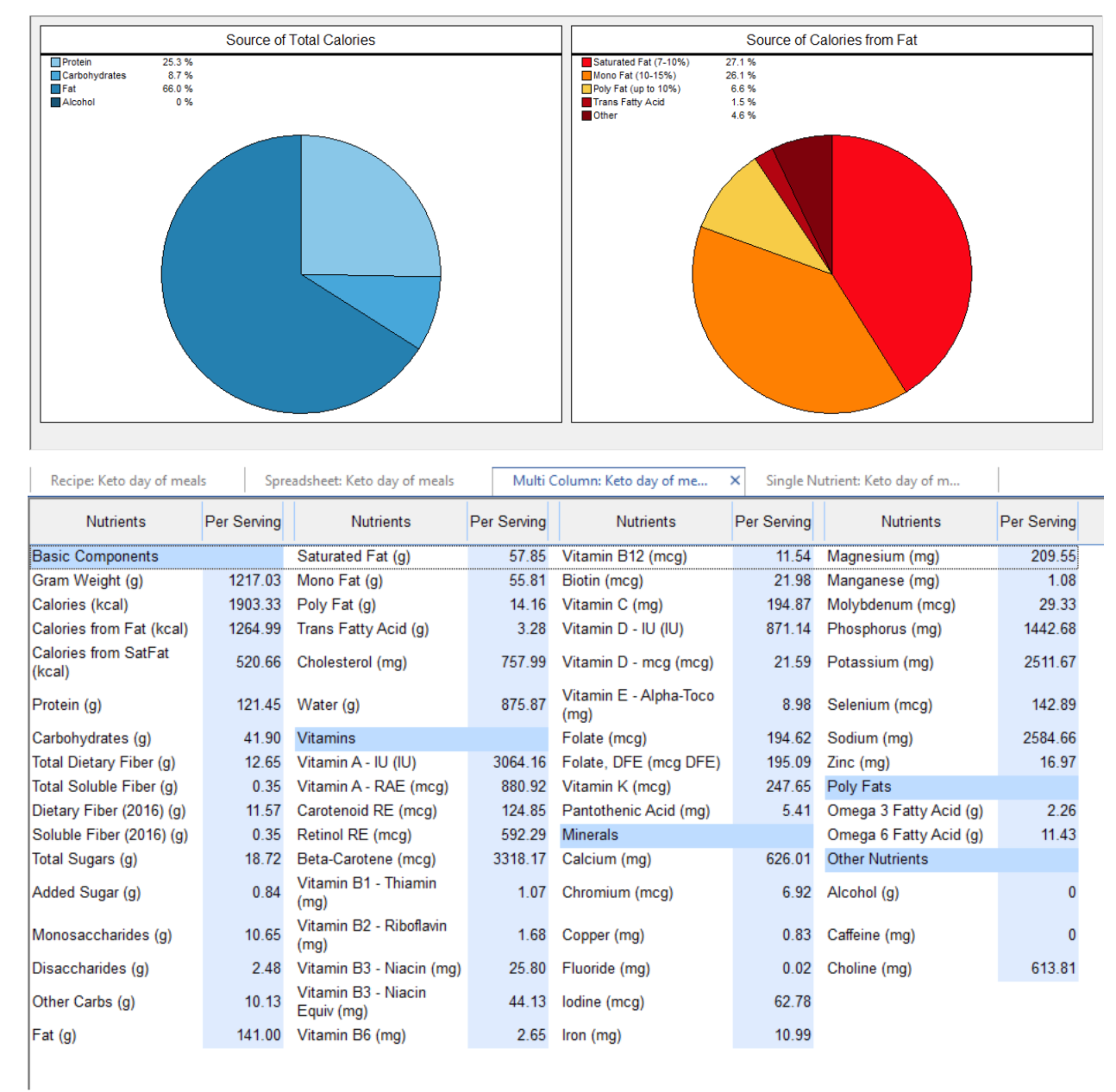
Task: Click the Caffeine (mg) label
Action: (x=871, y=935)
